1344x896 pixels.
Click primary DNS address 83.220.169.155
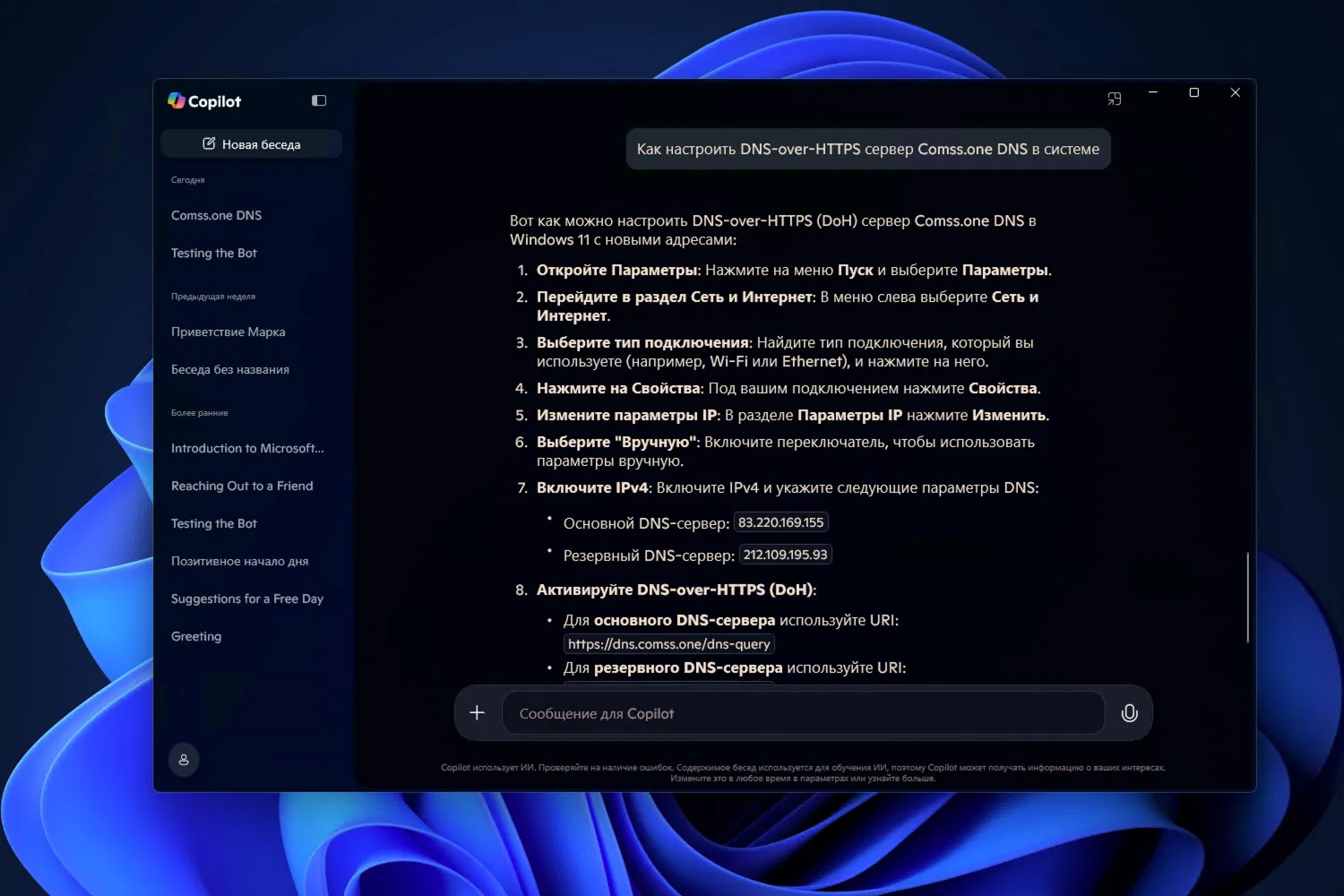pyautogui.click(x=781, y=522)
